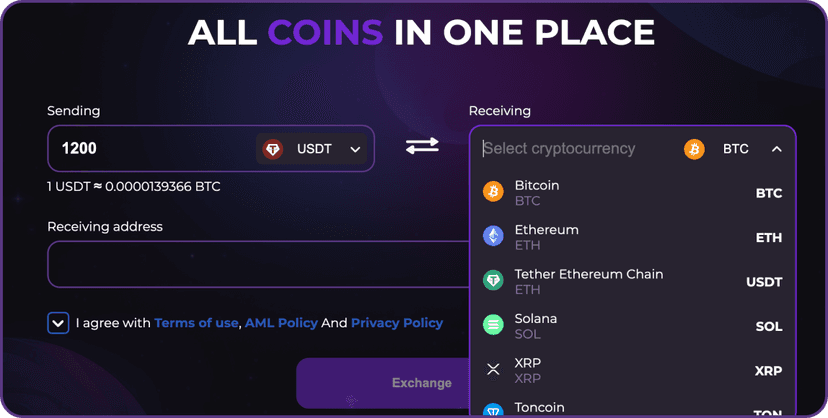The image size is (828, 418).
Task: Click the Ethereum diamond icon
Action: 493,236
